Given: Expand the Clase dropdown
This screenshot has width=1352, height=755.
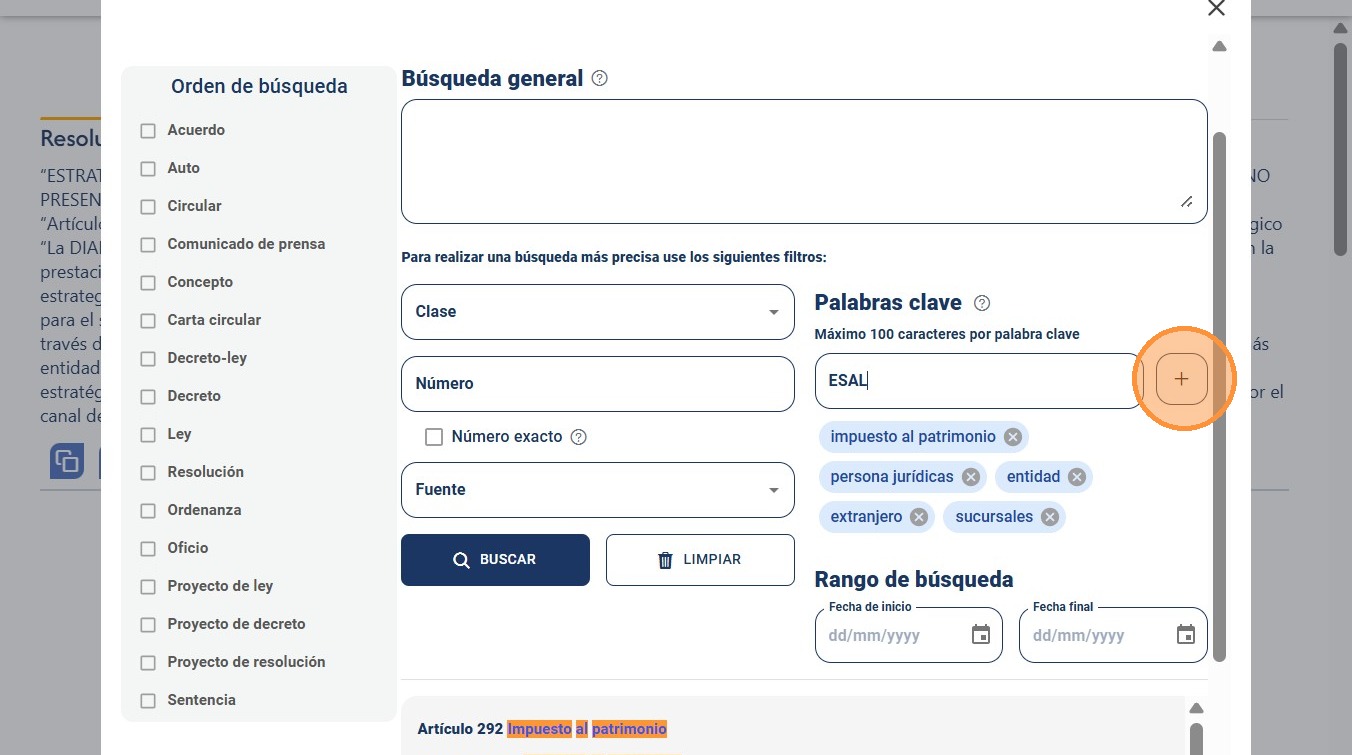Looking at the screenshot, I should pos(598,312).
